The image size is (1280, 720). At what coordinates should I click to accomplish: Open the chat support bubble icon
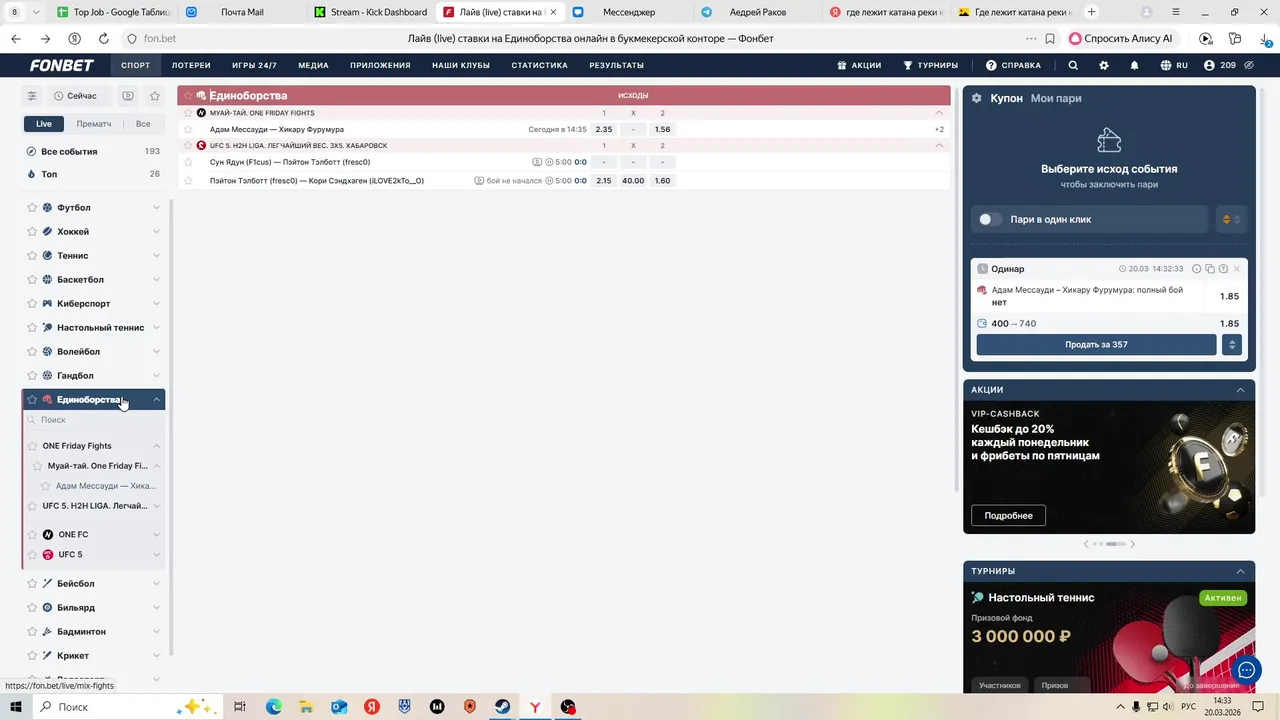click(x=1246, y=670)
